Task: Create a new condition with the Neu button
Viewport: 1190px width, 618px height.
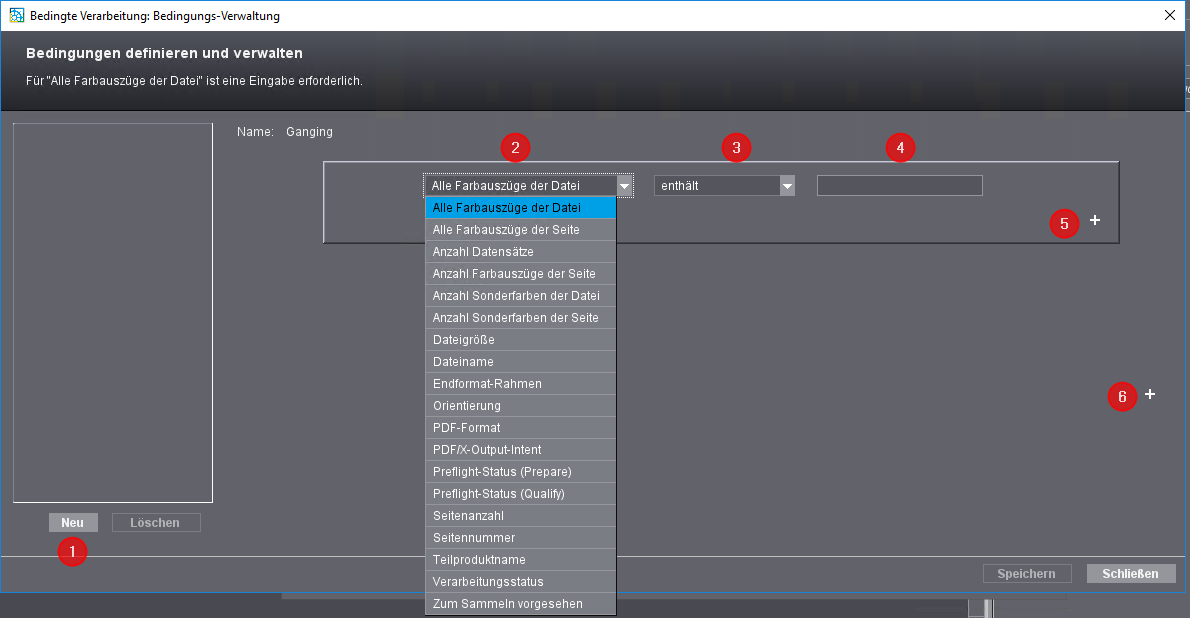Action: 72,522
